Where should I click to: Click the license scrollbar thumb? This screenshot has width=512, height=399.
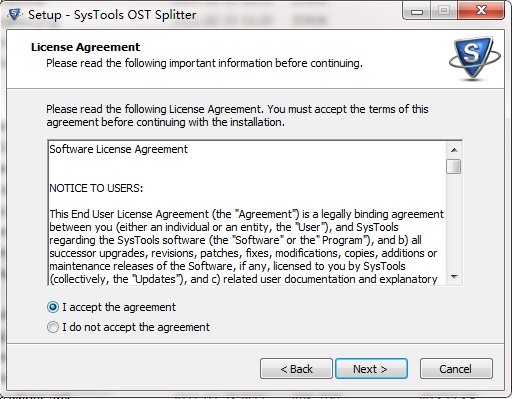pos(454,166)
